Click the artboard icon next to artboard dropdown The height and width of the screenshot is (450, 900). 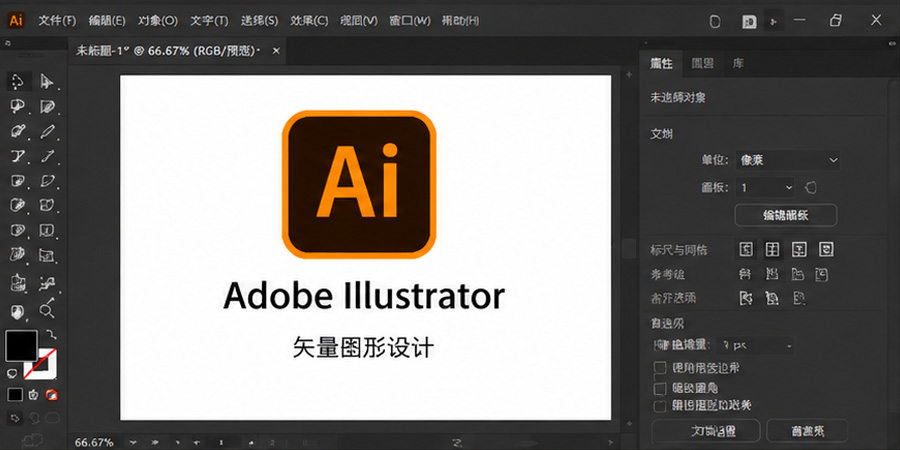(x=810, y=187)
